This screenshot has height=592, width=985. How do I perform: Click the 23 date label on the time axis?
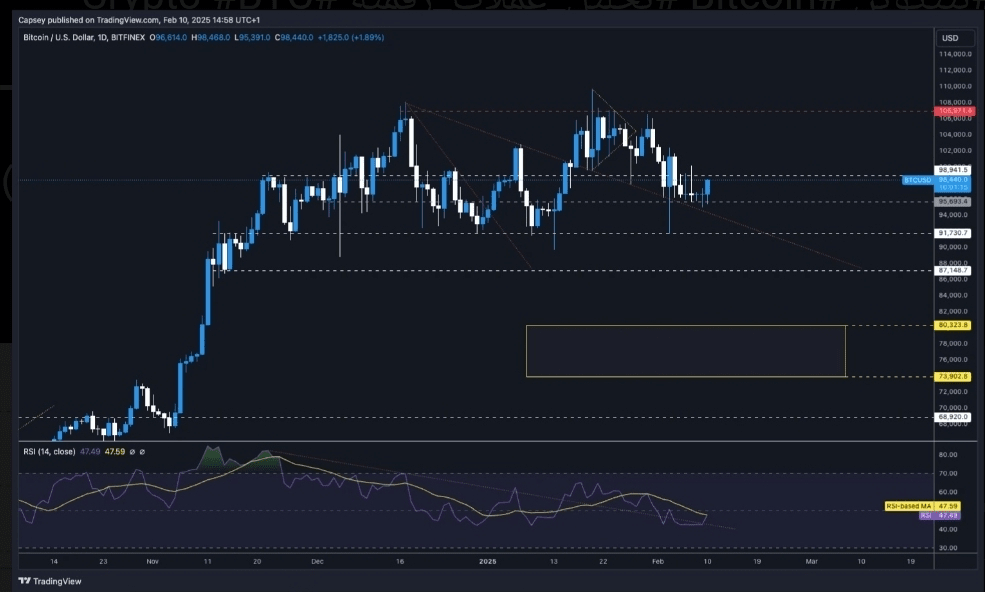pyautogui.click(x=103, y=561)
